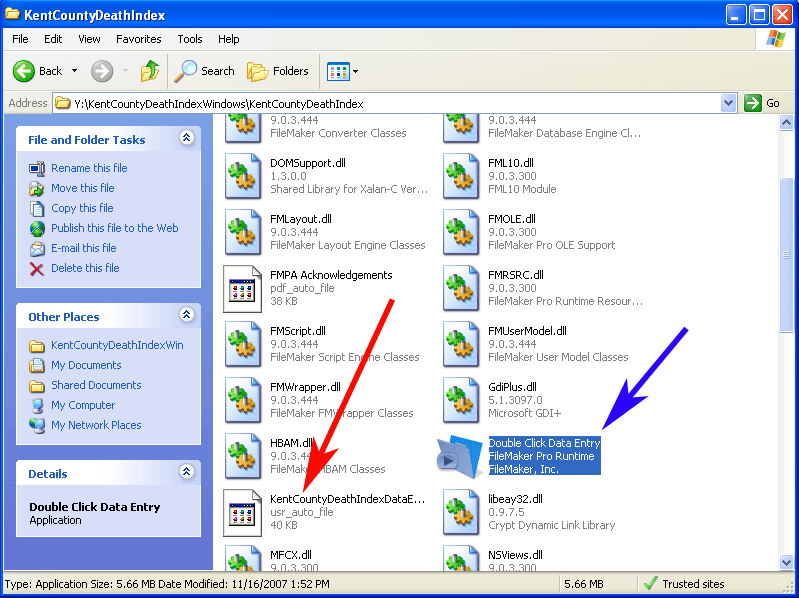
Task: Click the My Computer icon
Action: pos(37,406)
